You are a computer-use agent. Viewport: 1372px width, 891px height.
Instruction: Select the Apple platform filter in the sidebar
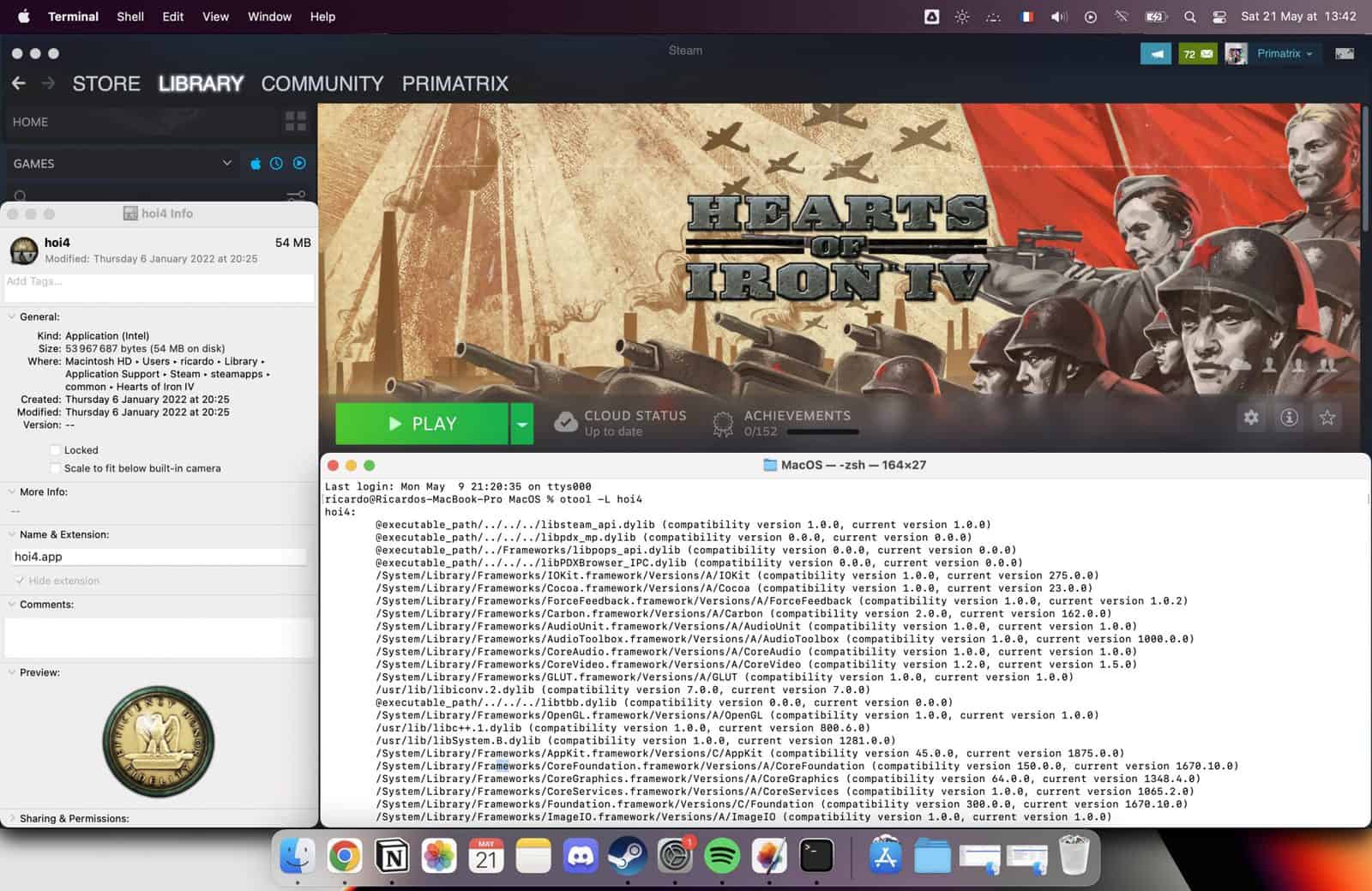click(255, 163)
